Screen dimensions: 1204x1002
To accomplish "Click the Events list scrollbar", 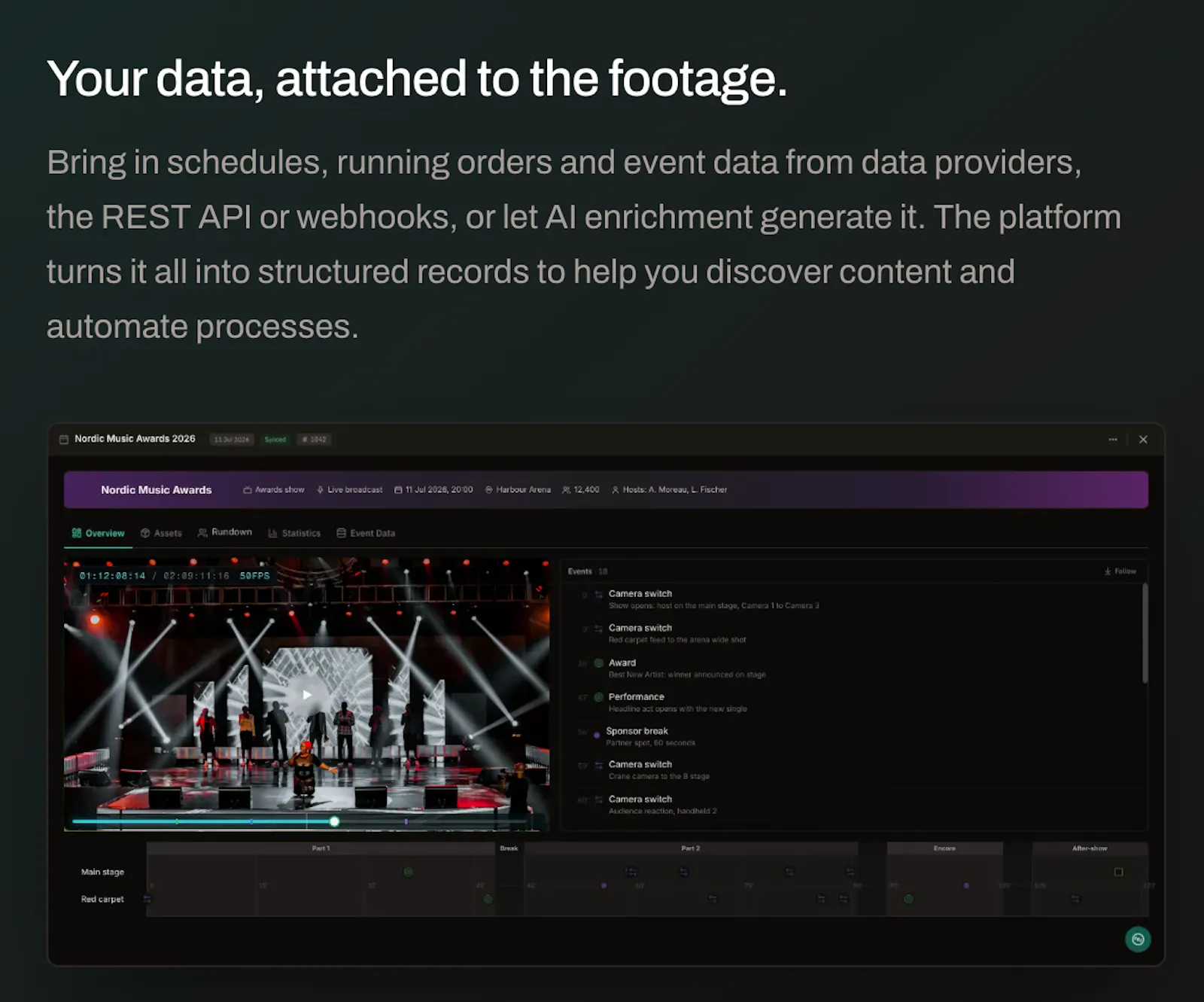I will [1145, 633].
